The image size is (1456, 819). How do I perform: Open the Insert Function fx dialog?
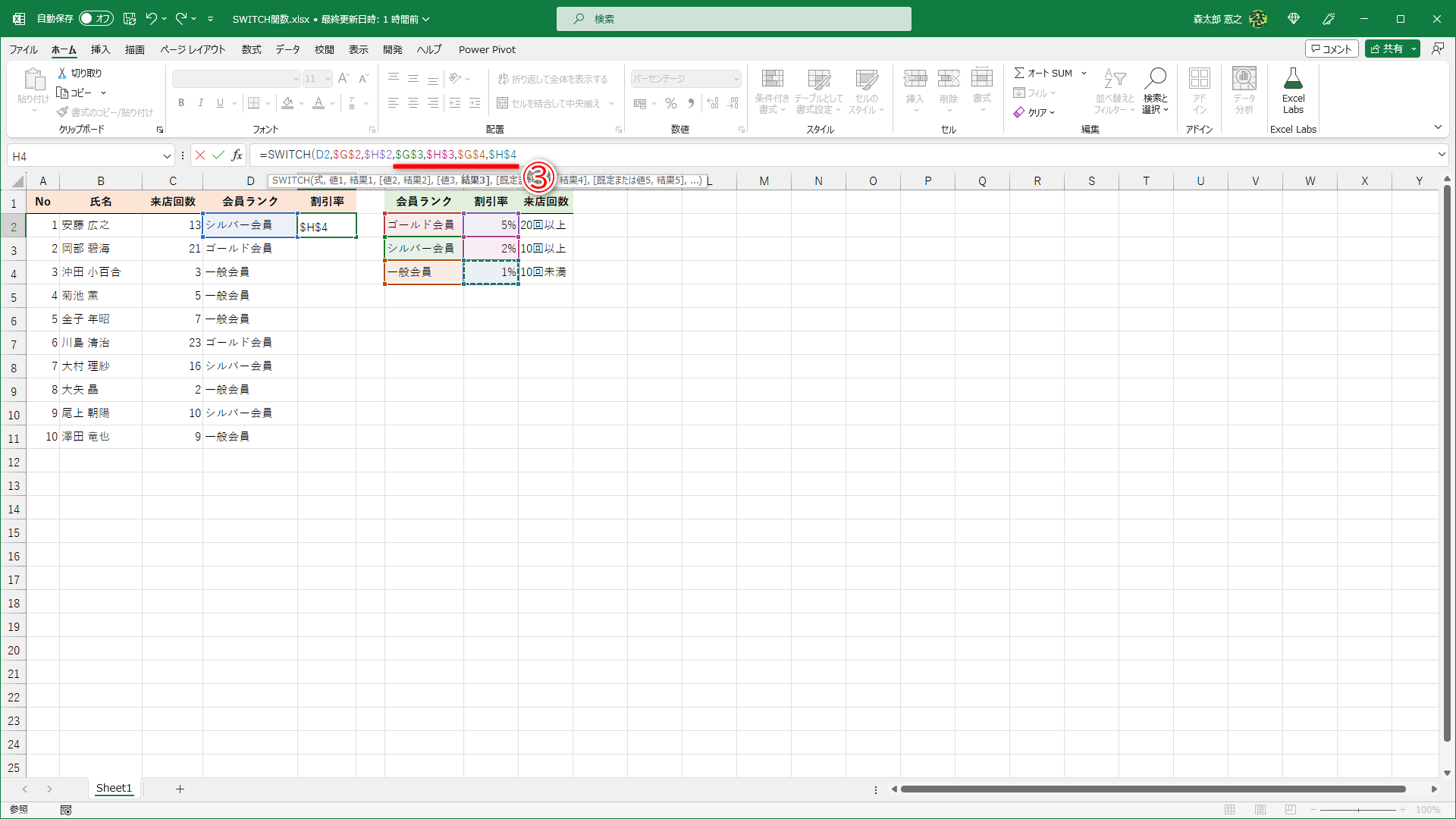click(237, 155)
